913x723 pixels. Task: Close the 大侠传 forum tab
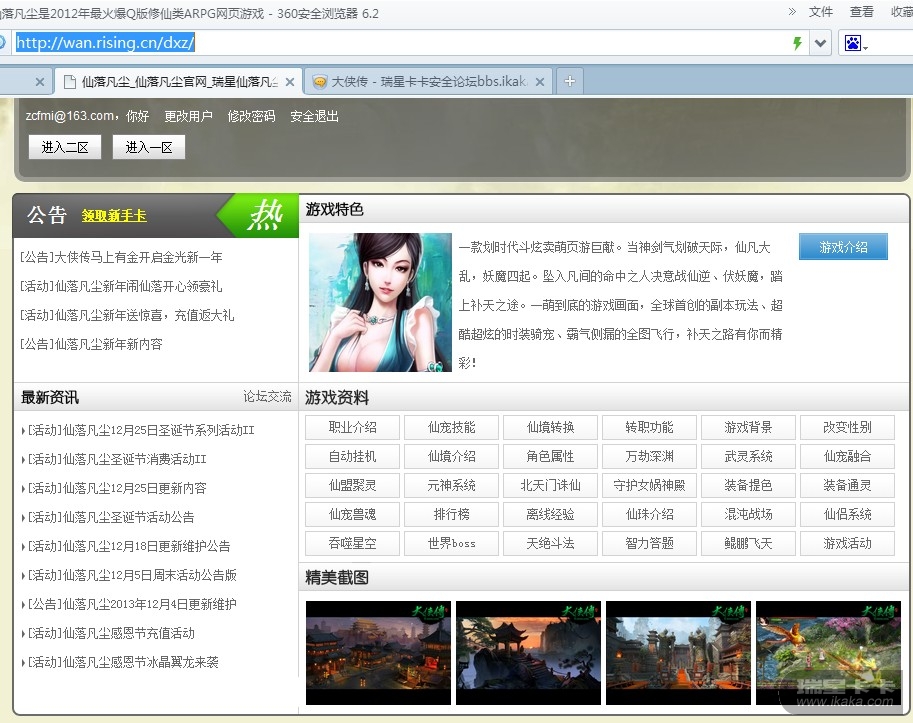coord(540,82)
